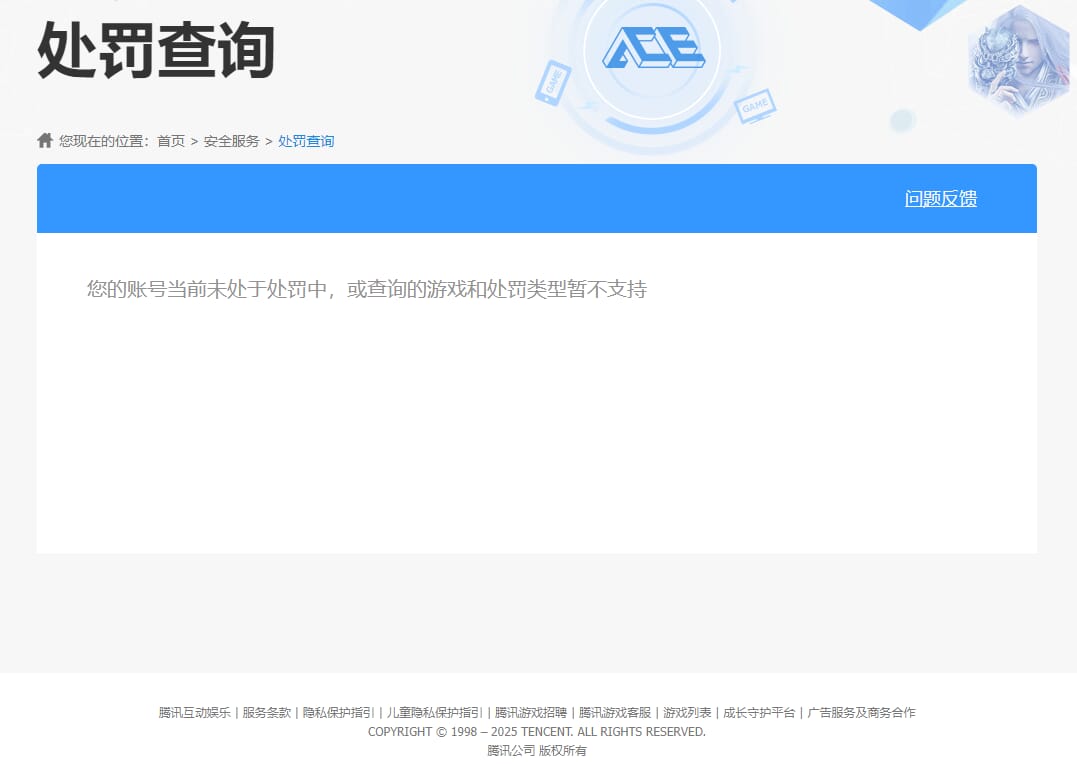This screenshot has width=1077, height=764.
Task: Click the 处罚查询 page title heading
Action: 154,52
